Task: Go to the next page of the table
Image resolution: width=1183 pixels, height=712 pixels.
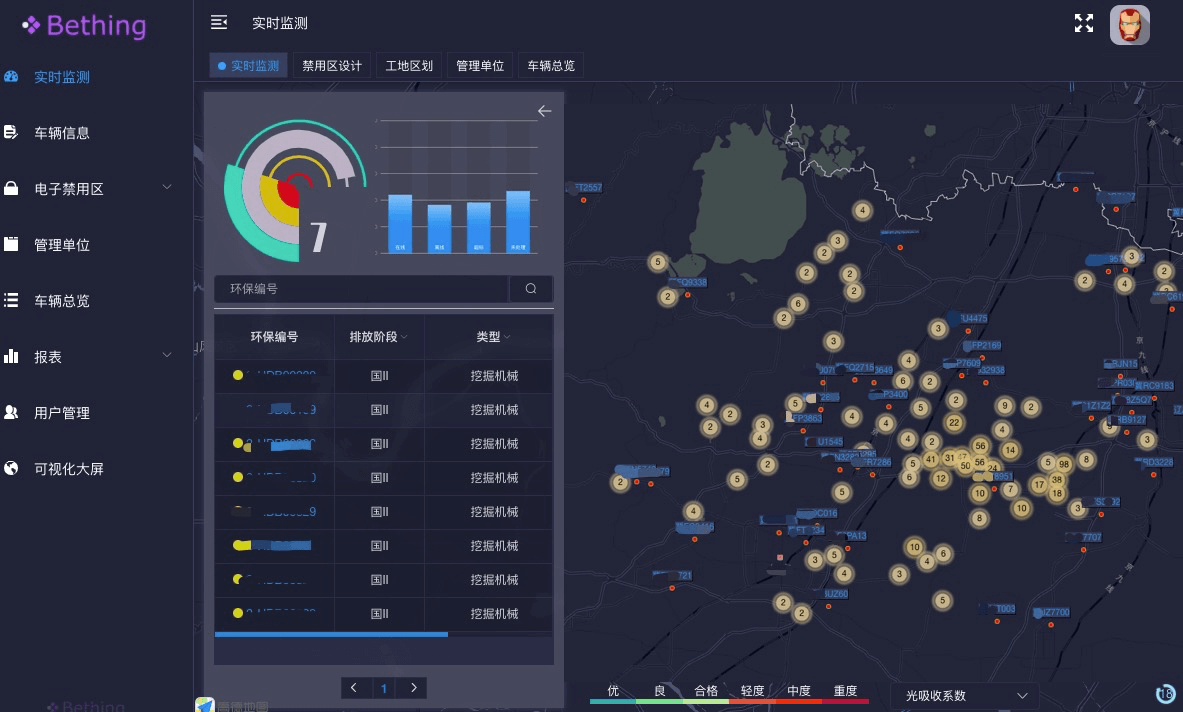Action: click(413, 687)
